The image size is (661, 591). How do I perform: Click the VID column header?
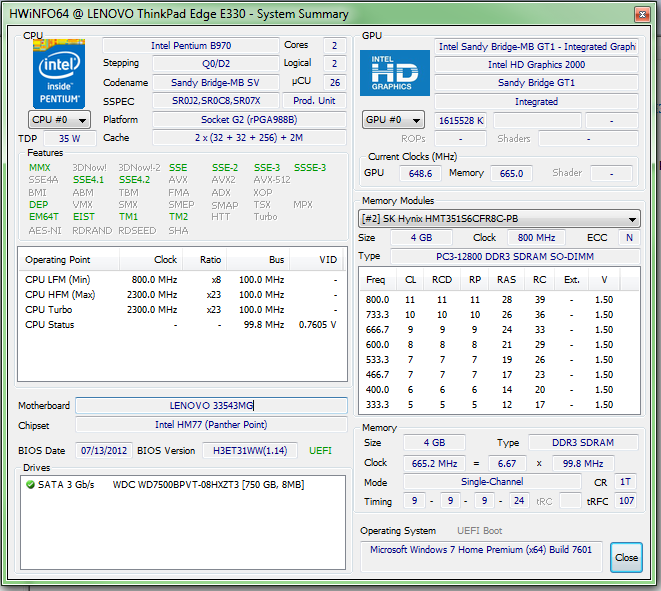coord(316,260)
